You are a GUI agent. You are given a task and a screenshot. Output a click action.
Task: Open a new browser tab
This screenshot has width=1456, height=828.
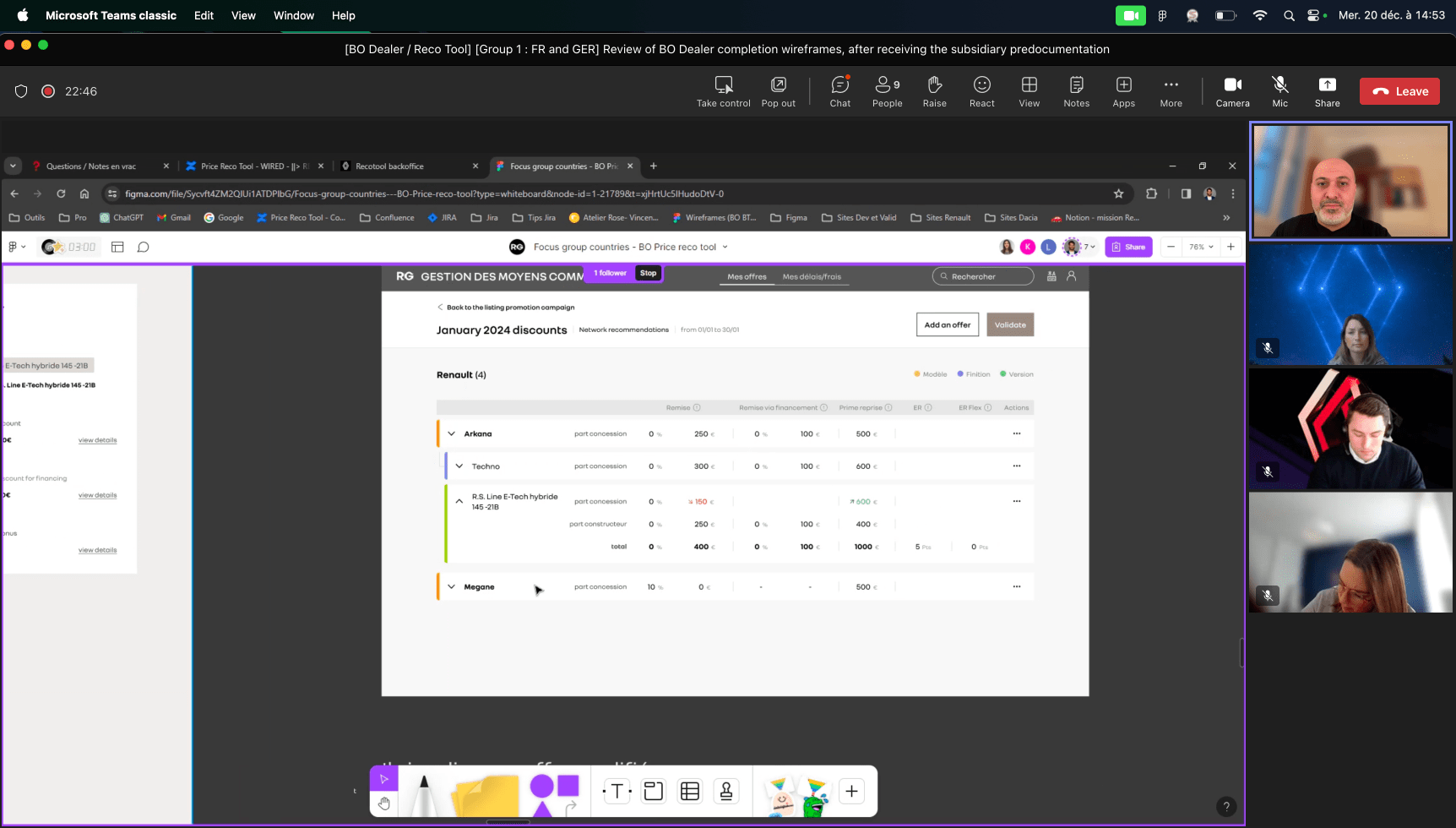pyautogui.click(x=654, y=166)
